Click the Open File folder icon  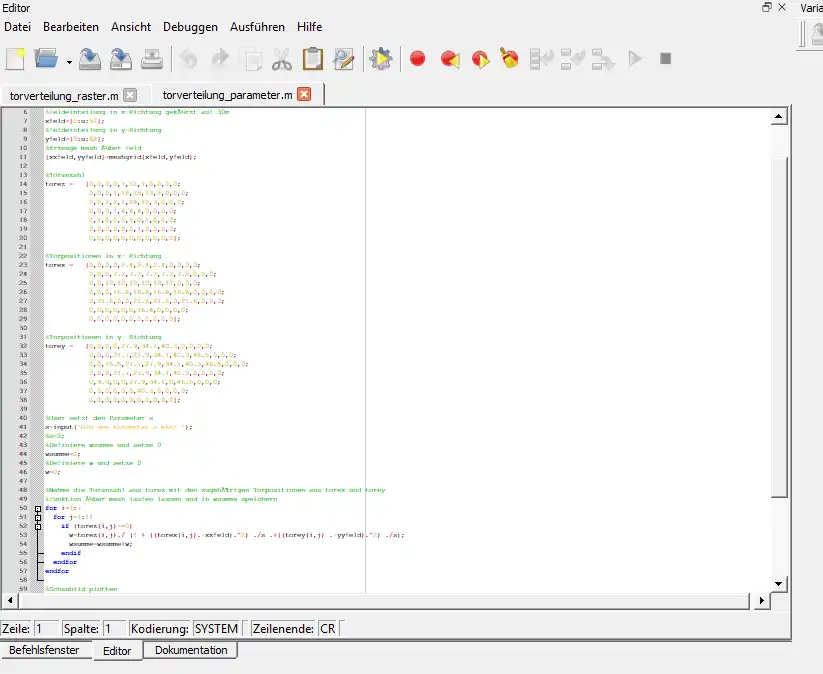pyautogui.click(x=47, y=59)
